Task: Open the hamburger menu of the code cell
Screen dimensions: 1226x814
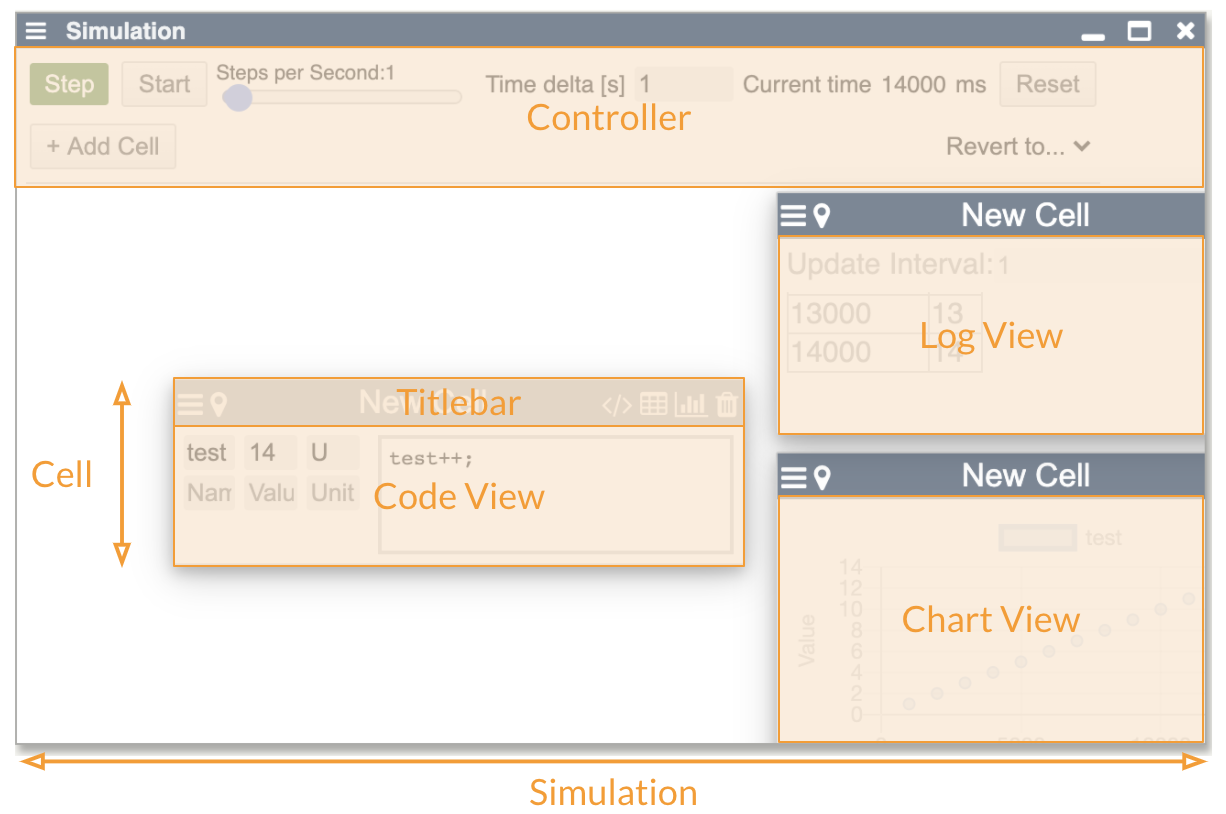Action: tap(190, 404)
